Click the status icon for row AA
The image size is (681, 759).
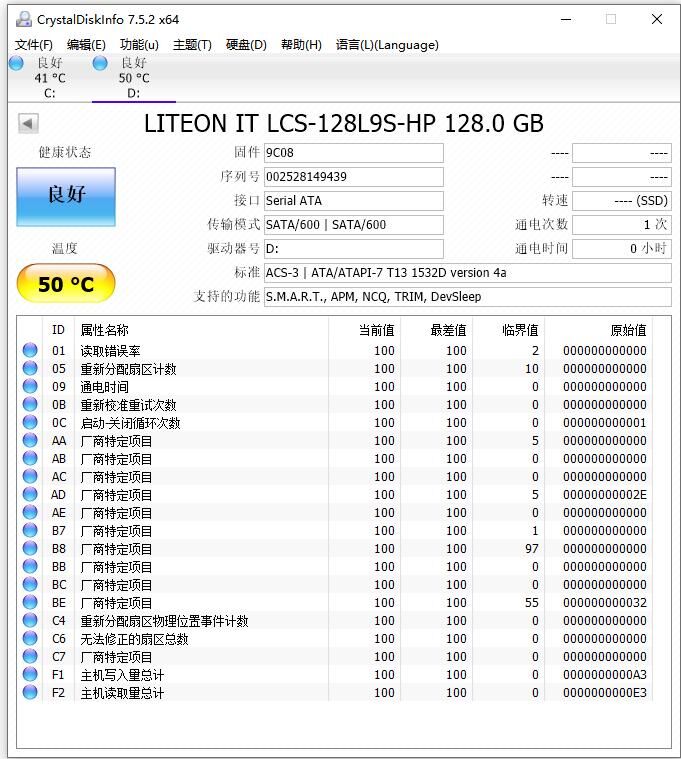[x=30, y=440]
